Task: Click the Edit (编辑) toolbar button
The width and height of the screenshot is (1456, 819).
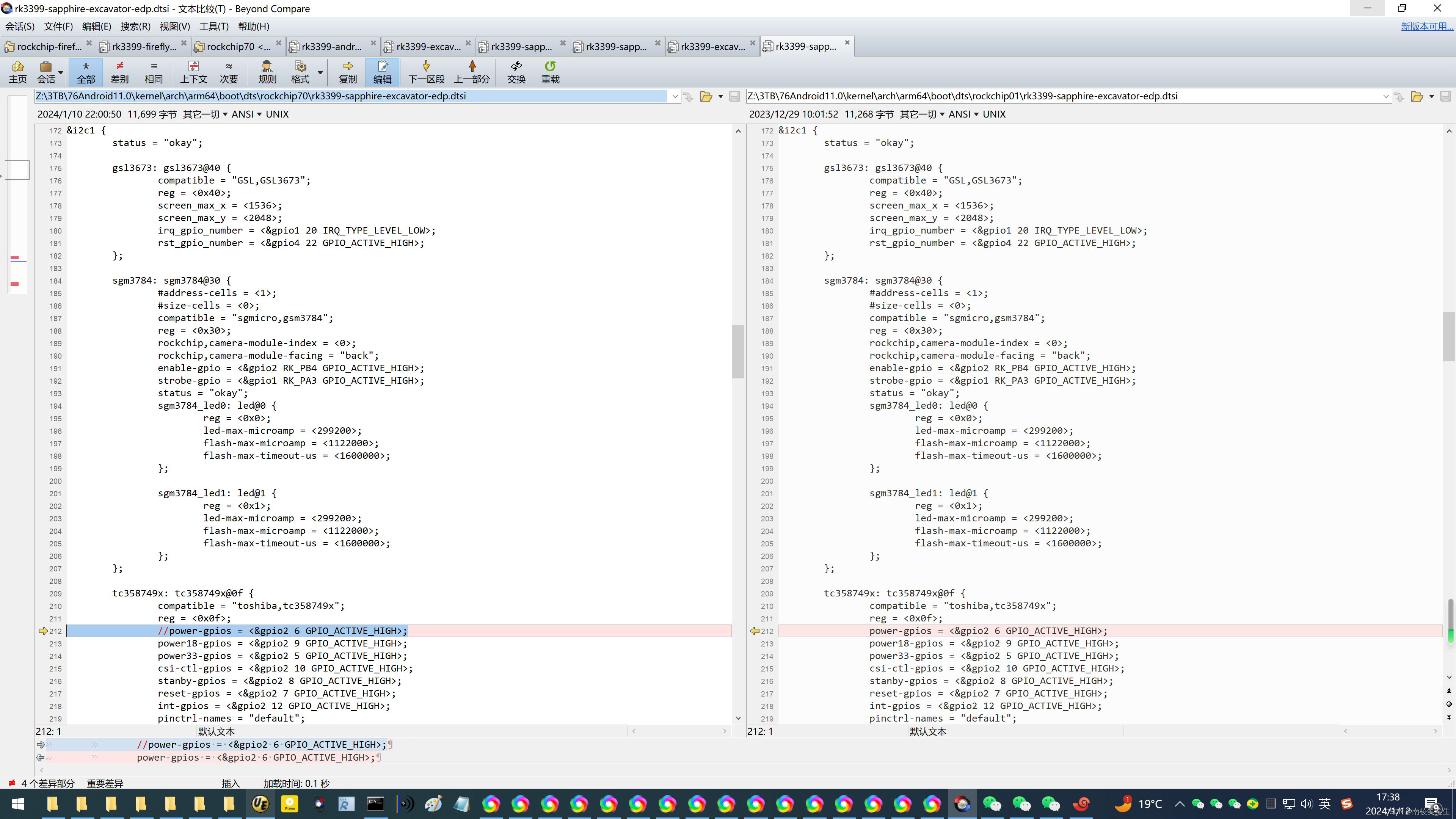Action: pyautogui.click(x=382, y=72)
